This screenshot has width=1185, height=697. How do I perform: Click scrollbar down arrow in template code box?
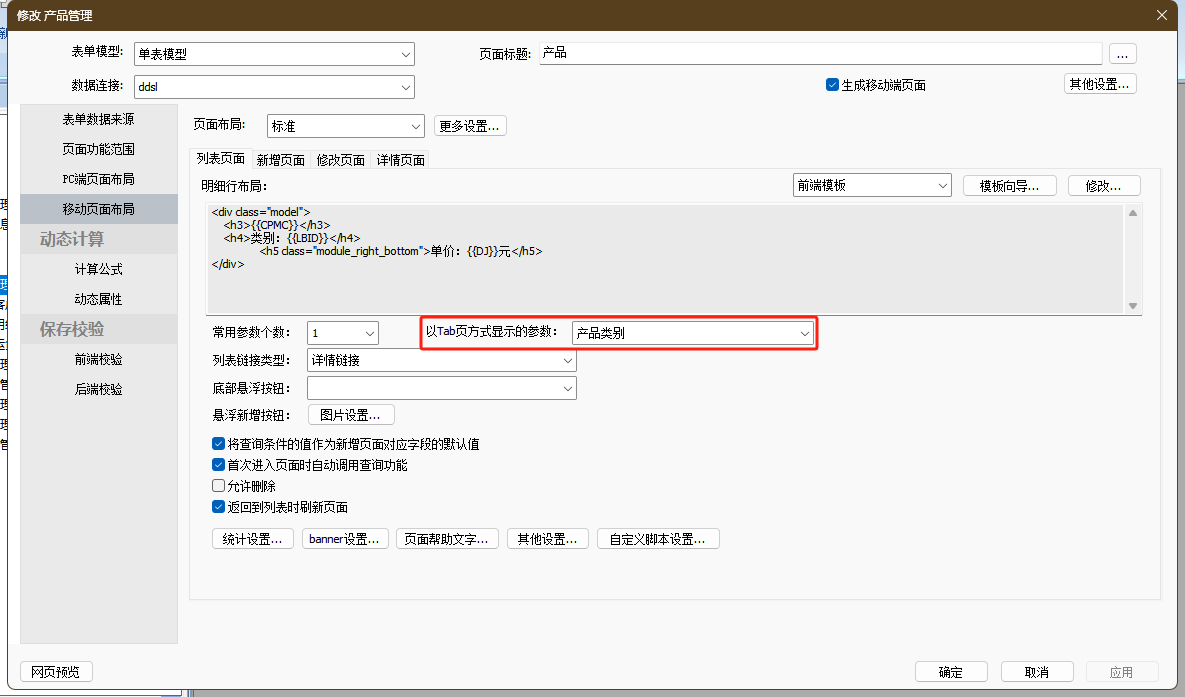(1133, 306)
